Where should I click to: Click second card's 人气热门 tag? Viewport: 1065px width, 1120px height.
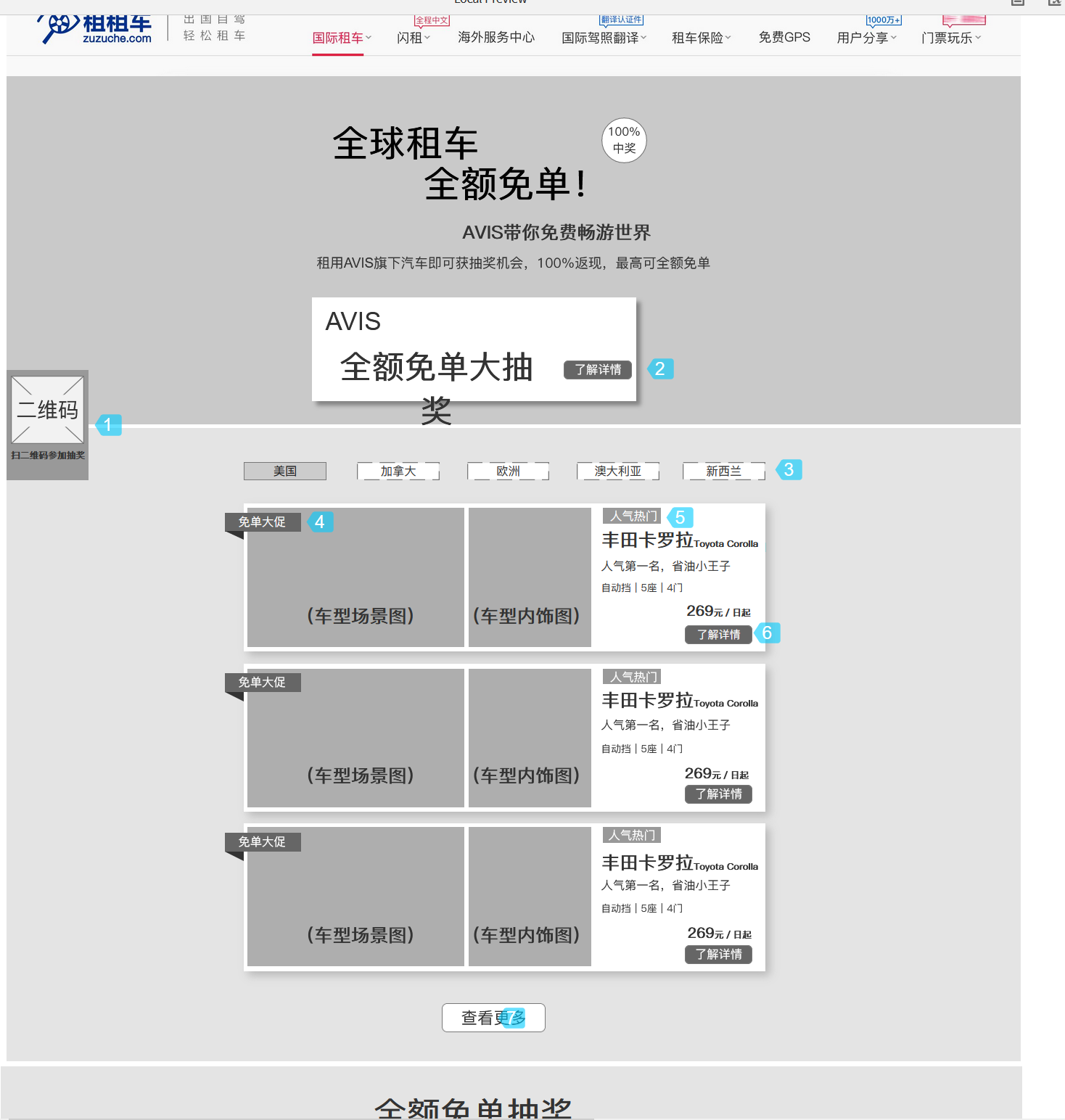632,678
